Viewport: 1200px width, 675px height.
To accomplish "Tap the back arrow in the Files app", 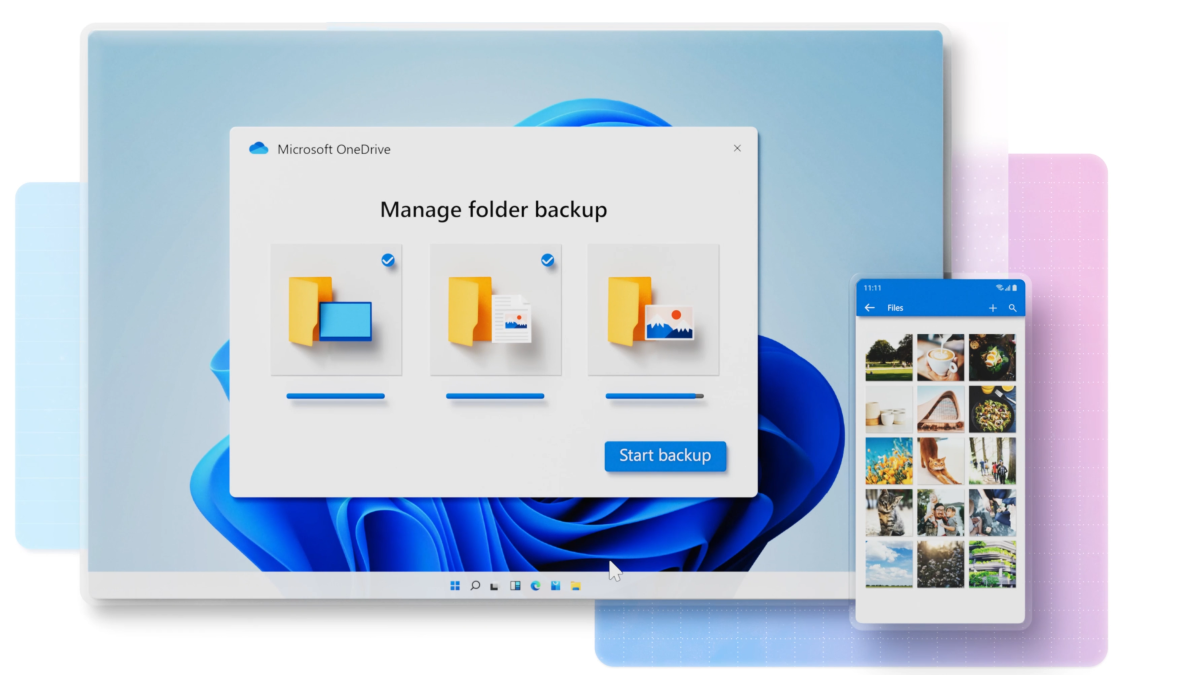I will click(870, 307).
